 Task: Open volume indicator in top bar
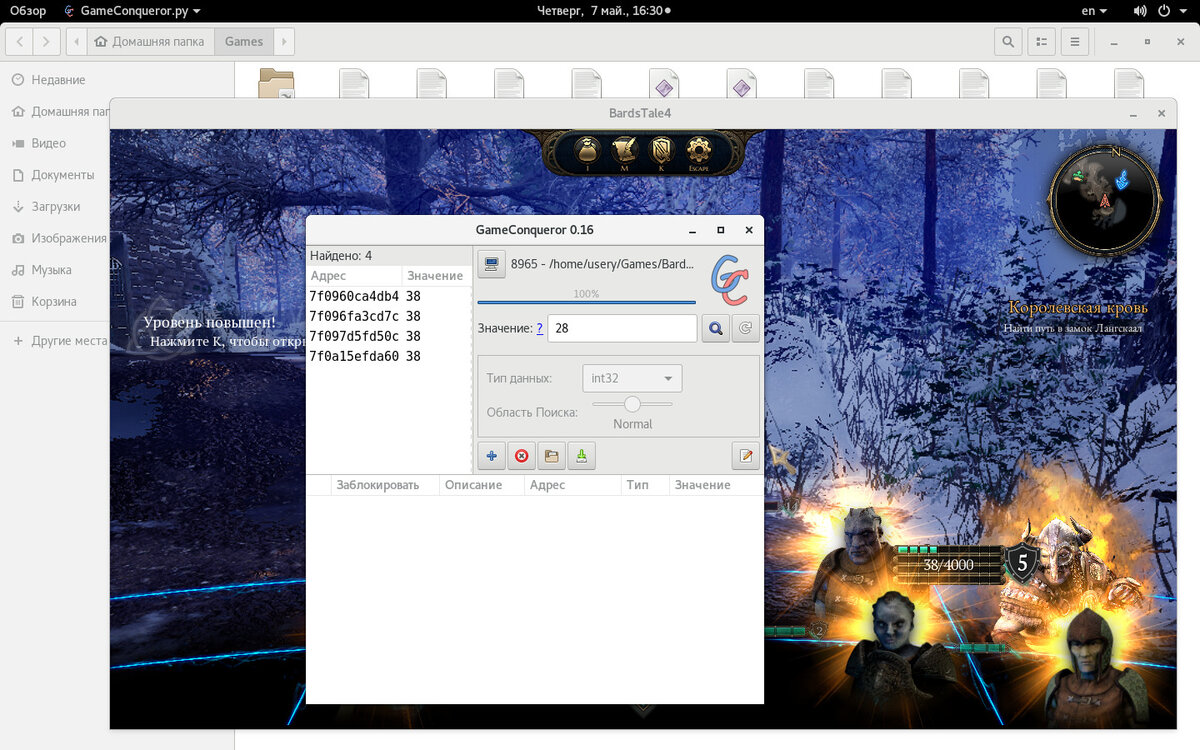coord(1141,11)
